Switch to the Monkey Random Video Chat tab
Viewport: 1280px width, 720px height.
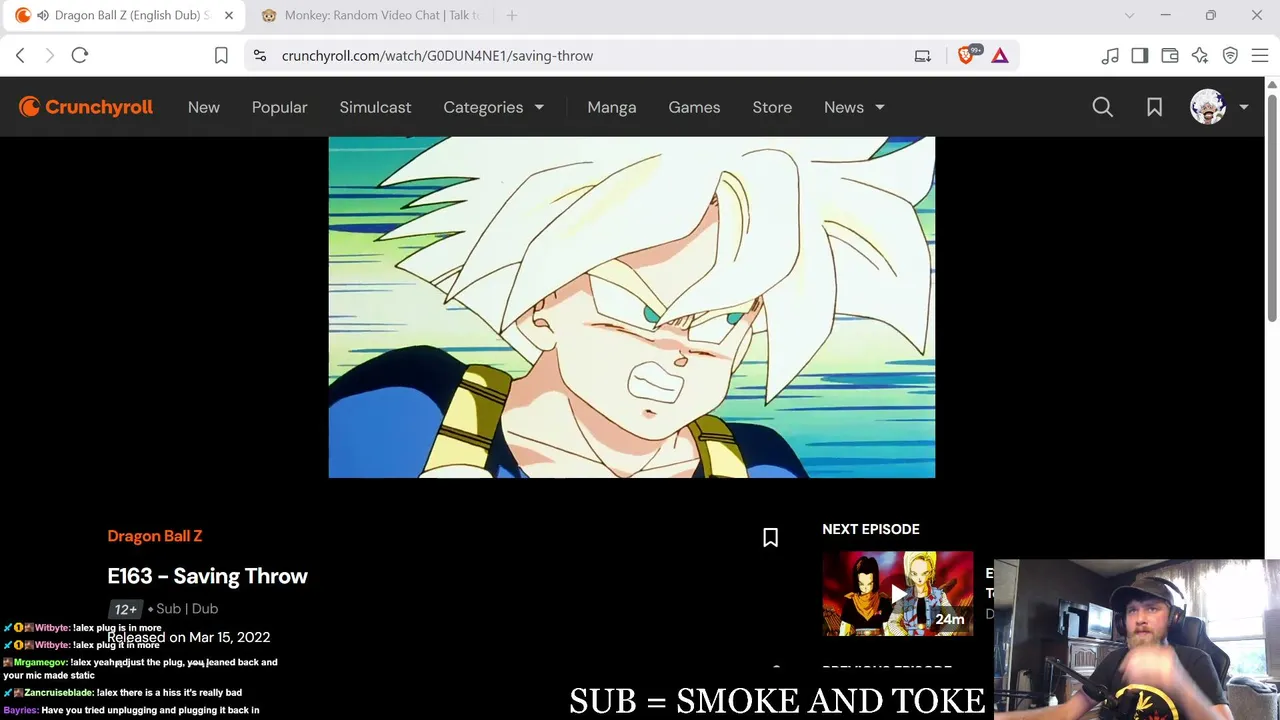[371, 16]
